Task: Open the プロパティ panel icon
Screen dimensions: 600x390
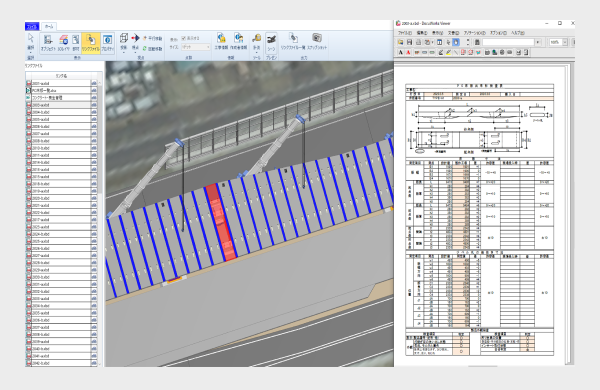Action: pos(108,43)
